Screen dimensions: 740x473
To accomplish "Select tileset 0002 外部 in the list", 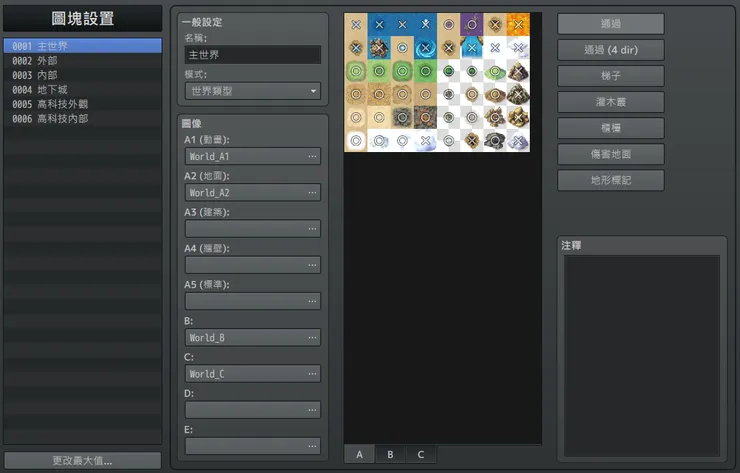I will coord(83,60).
